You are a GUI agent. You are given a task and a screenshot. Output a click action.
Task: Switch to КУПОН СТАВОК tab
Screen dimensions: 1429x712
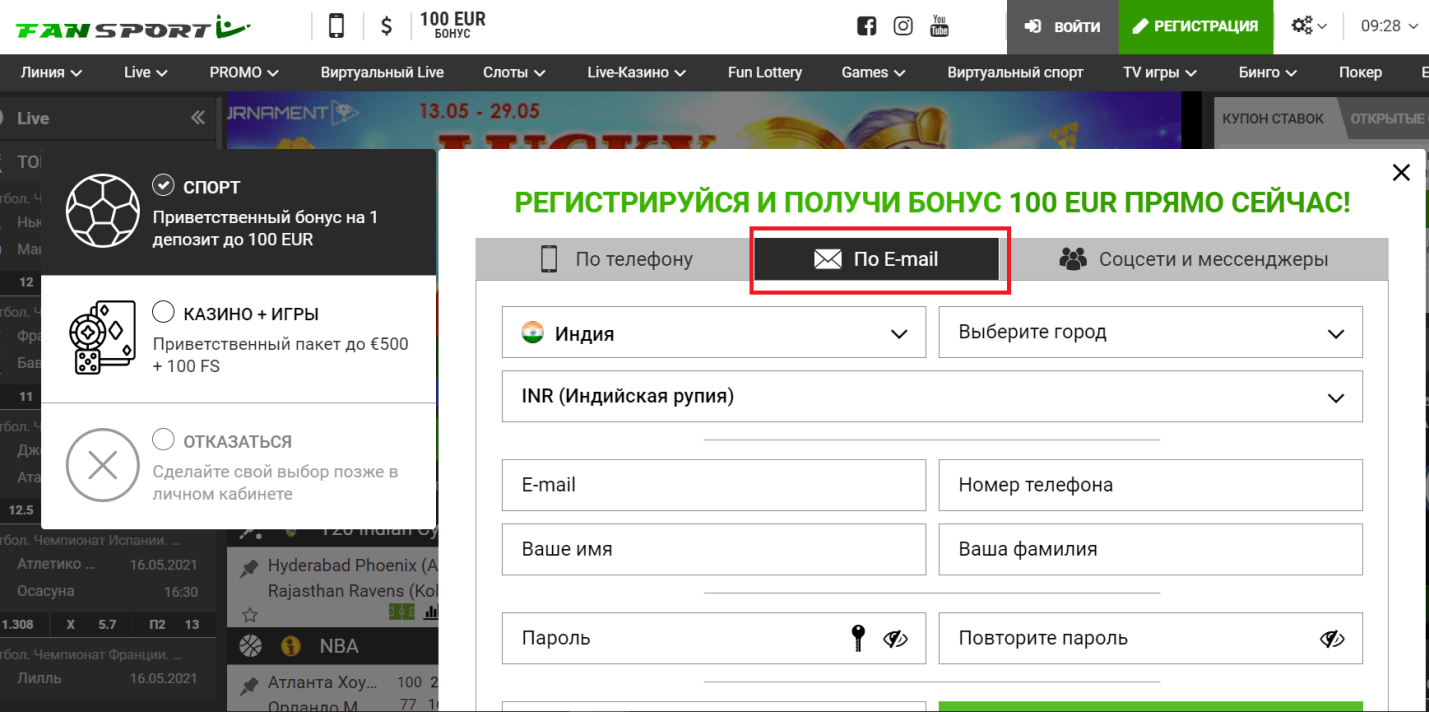pyautogui.click(x=1273, y=118)
